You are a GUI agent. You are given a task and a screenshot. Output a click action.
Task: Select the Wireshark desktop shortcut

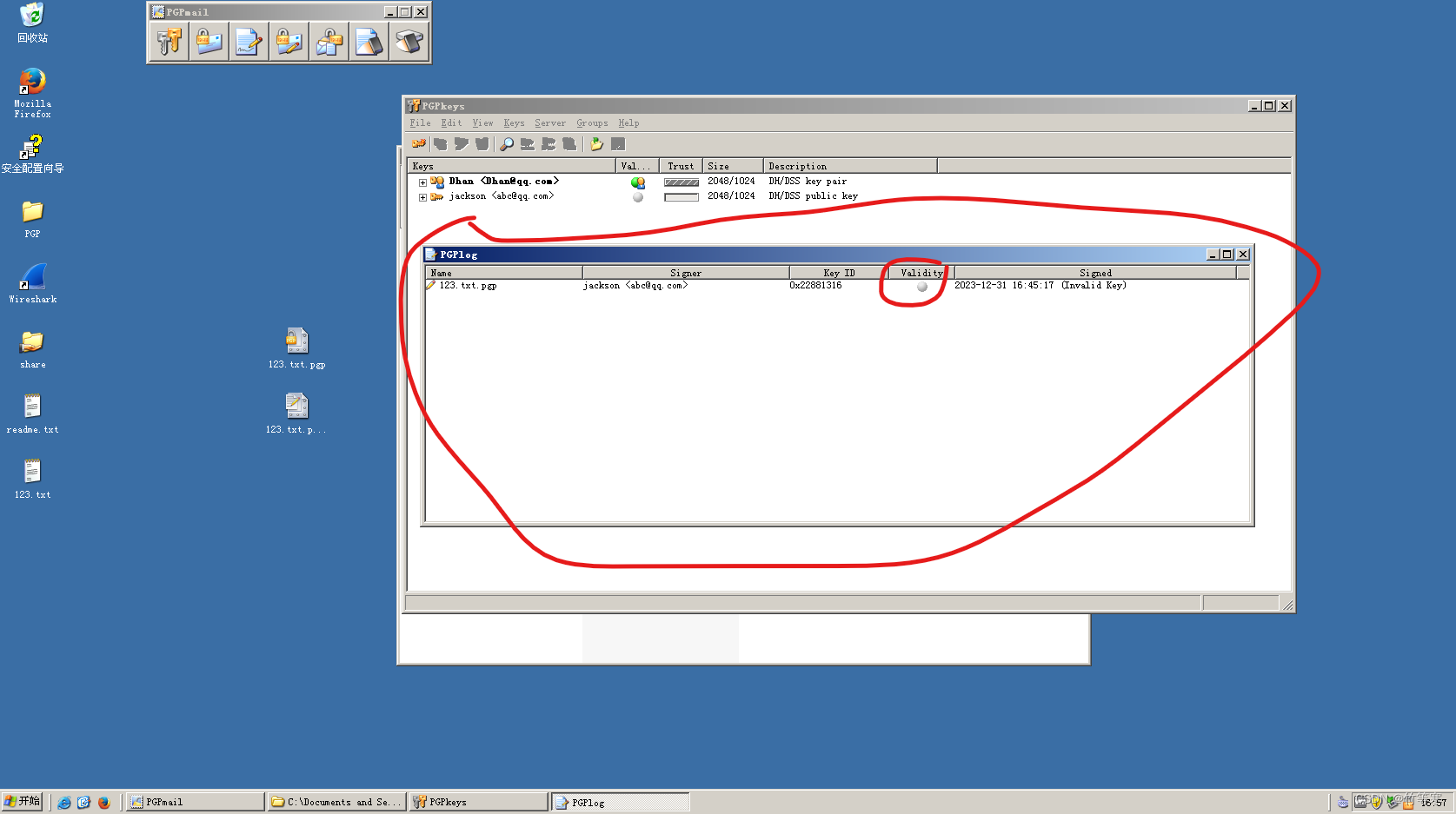tap(32, 284)
